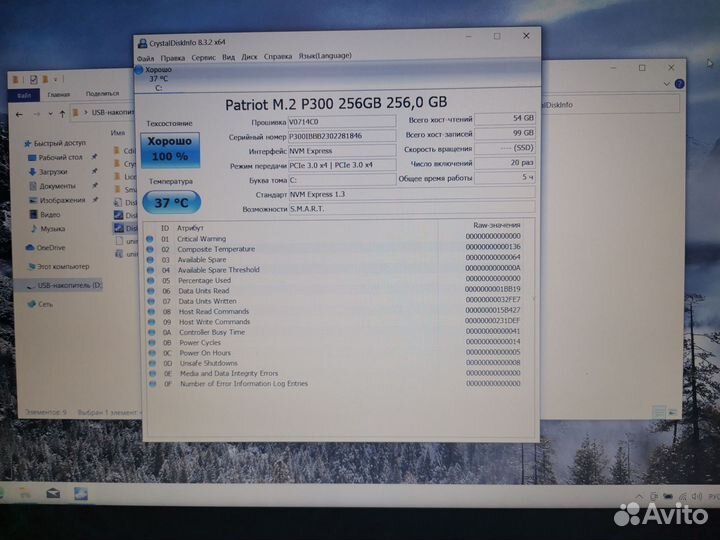Select the Power On Hours row

point(334,353)
